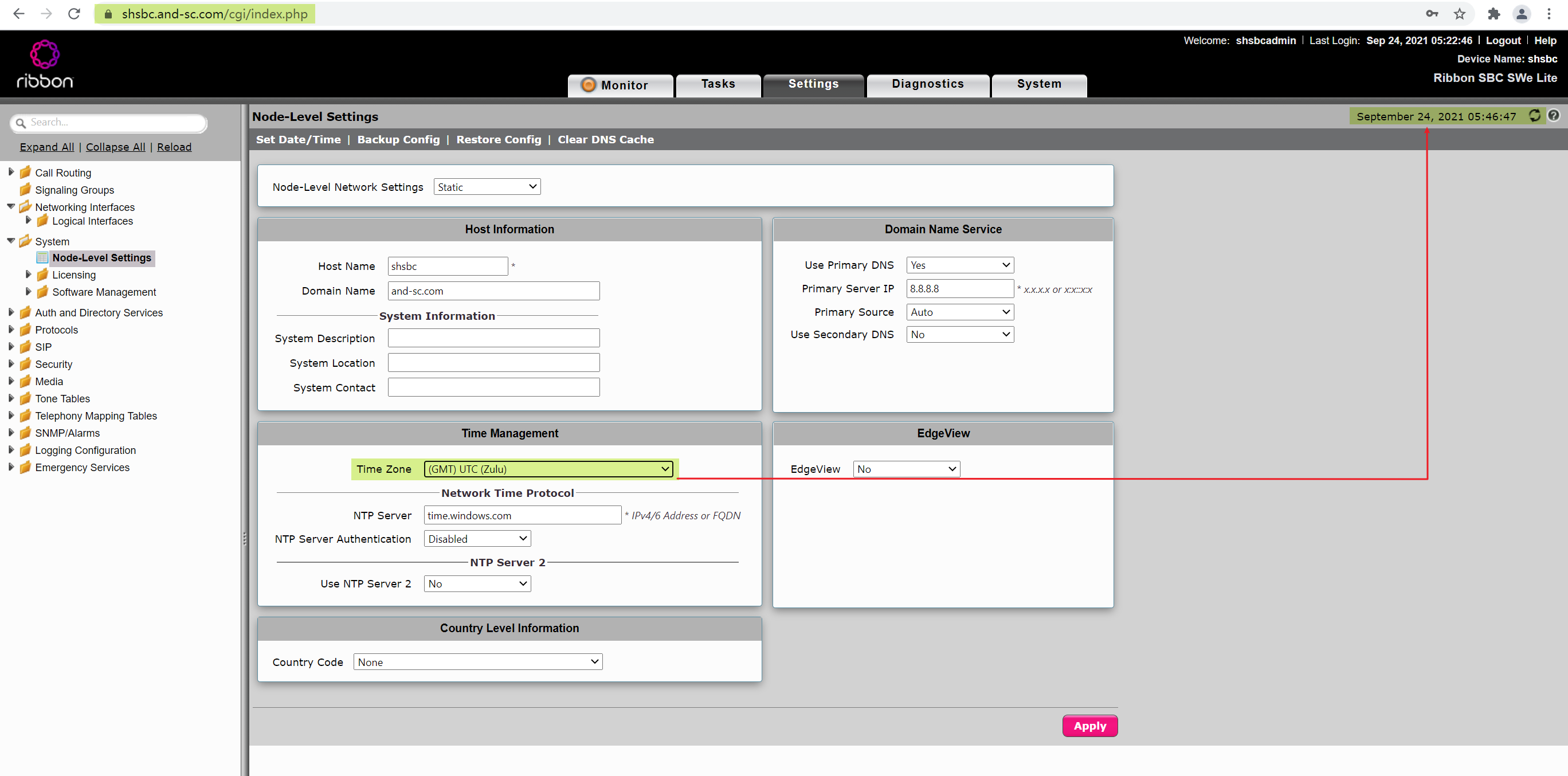
Task: Click Backup Config
Action: coord(398,139)
